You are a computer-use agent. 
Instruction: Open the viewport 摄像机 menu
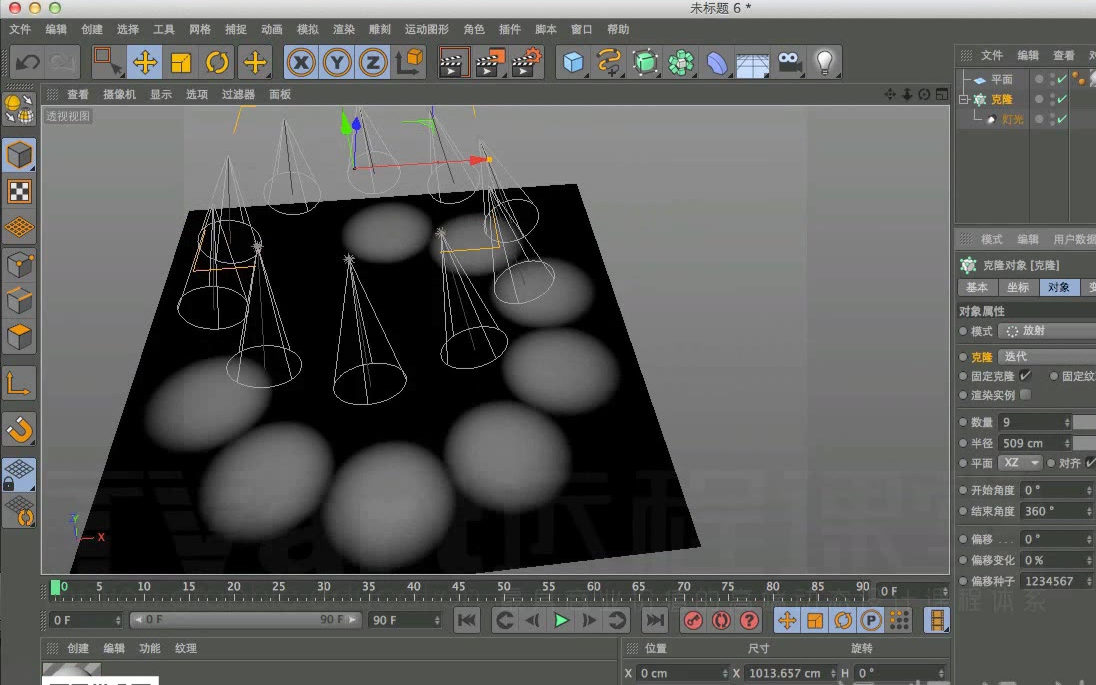[119, 94]
